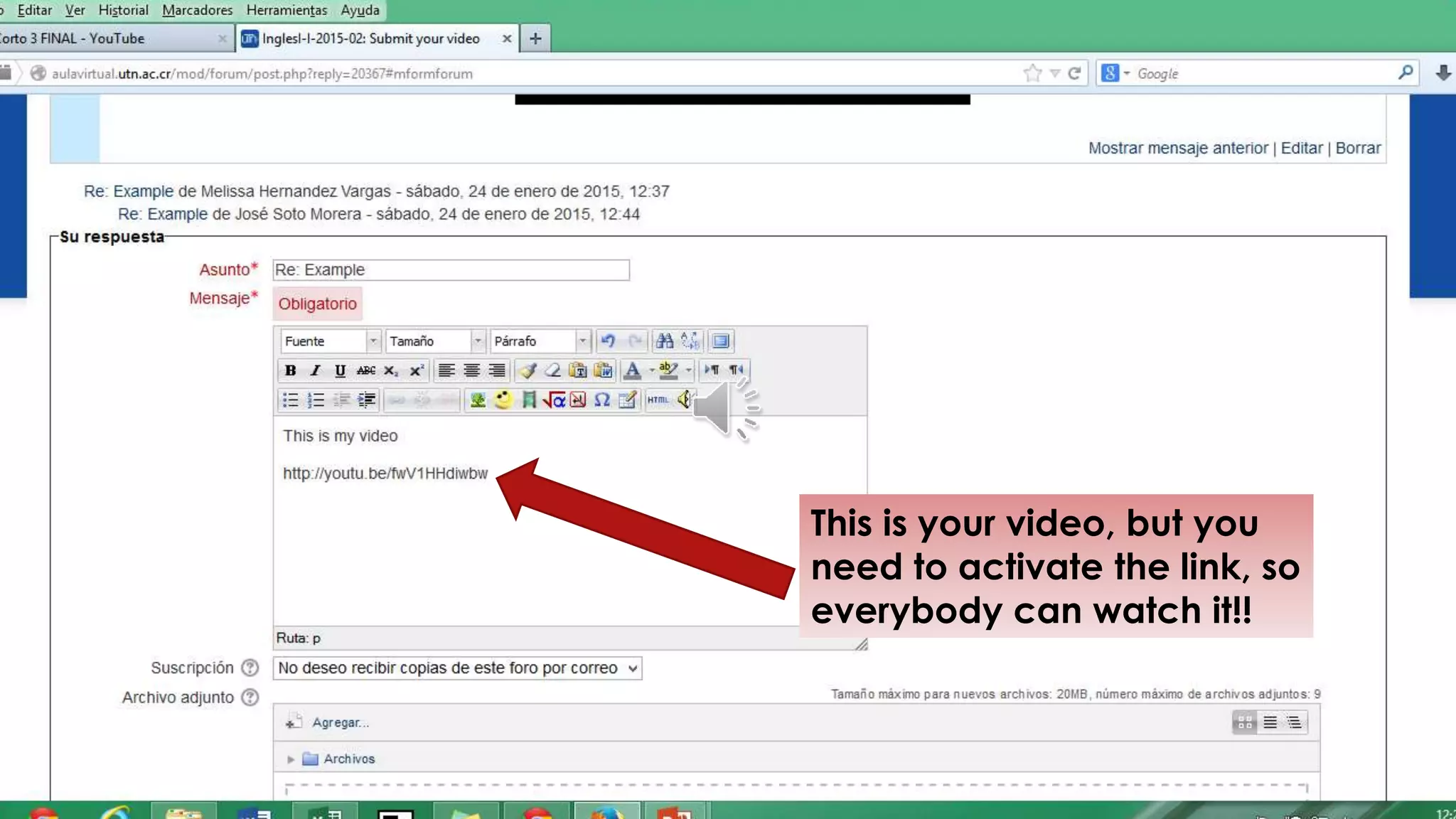1456x819 pixels.
Task: Apply highlight color with the ab swatch
Action: click(668, 370)
